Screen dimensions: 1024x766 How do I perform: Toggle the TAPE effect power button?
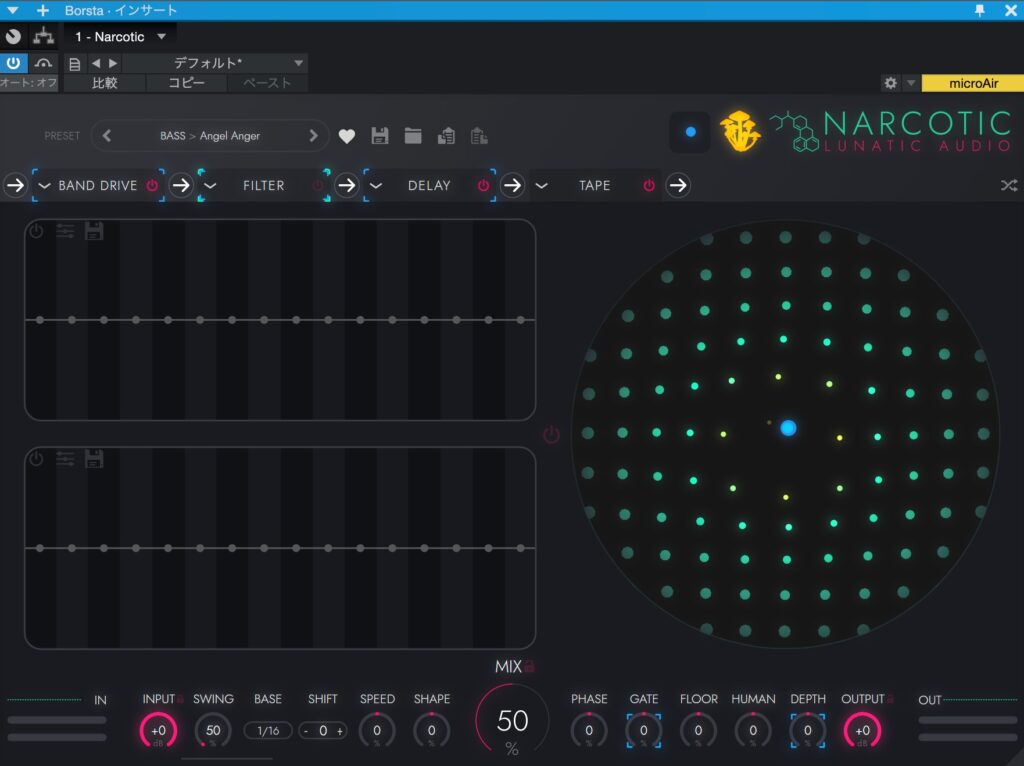(x=649, y=185)
